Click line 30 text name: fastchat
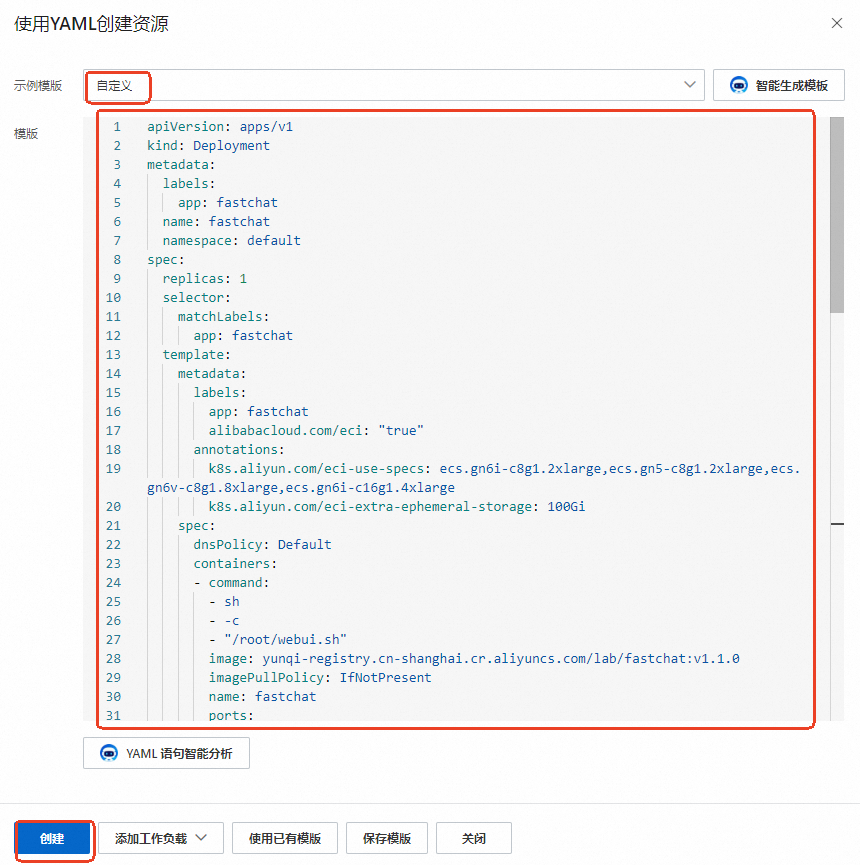Screen dimensions: 860x865 pyautogui.click(x=262, y=697)
